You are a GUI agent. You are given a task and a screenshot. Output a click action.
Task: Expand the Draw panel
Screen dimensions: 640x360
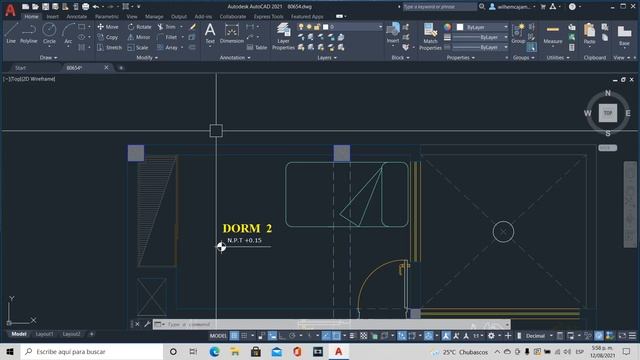click(x=49, y=58)
